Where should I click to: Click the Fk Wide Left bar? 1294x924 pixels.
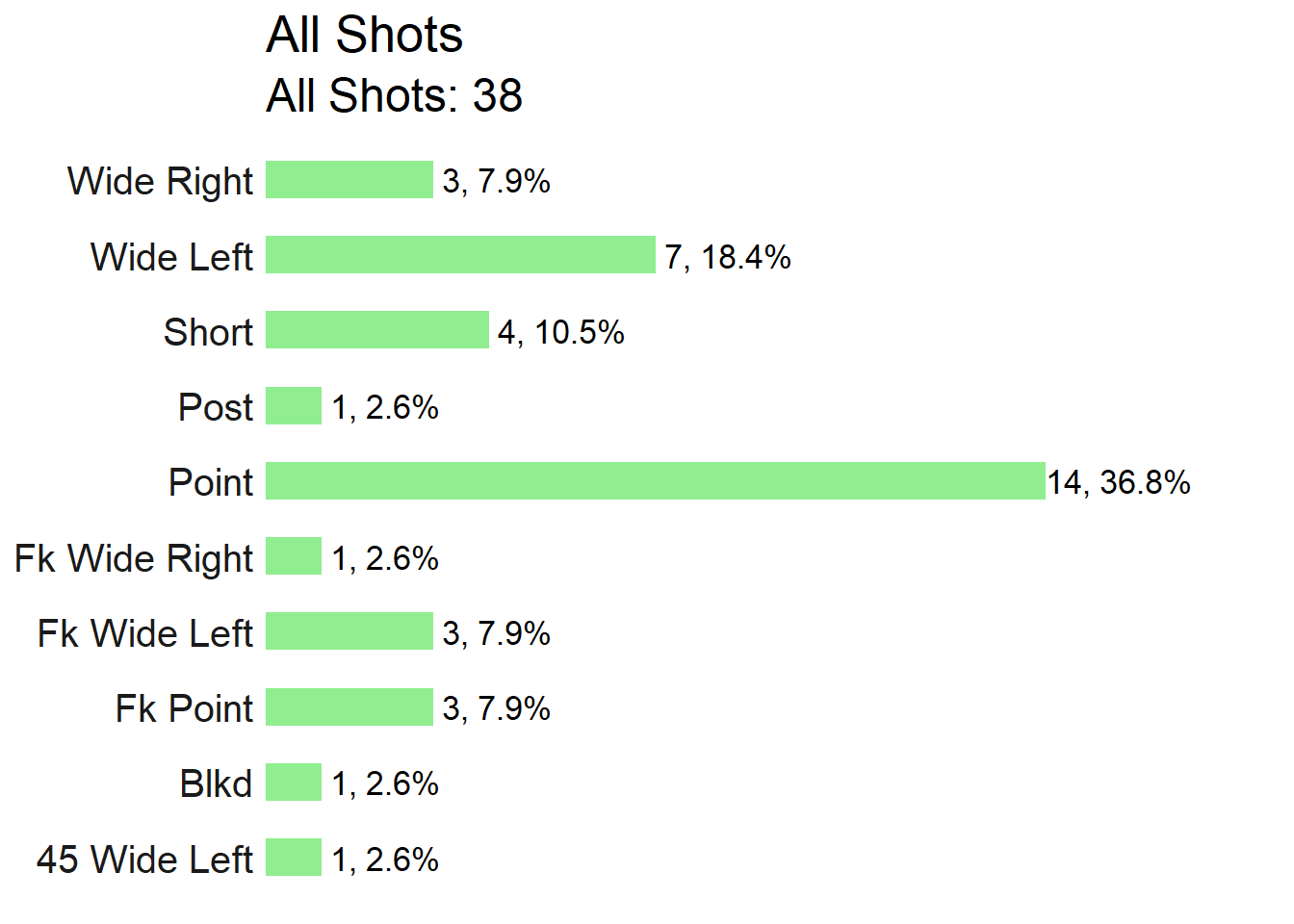[349, 631]
